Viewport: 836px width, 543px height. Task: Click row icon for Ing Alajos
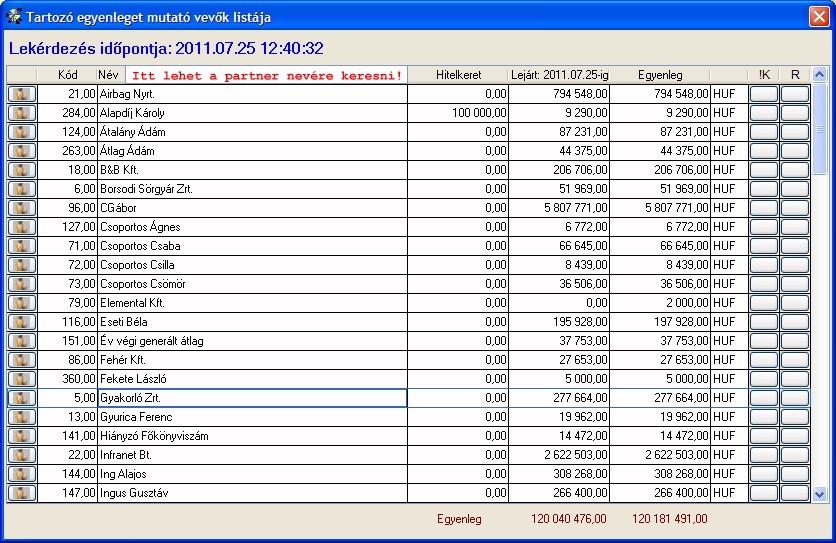pos(22,474)
